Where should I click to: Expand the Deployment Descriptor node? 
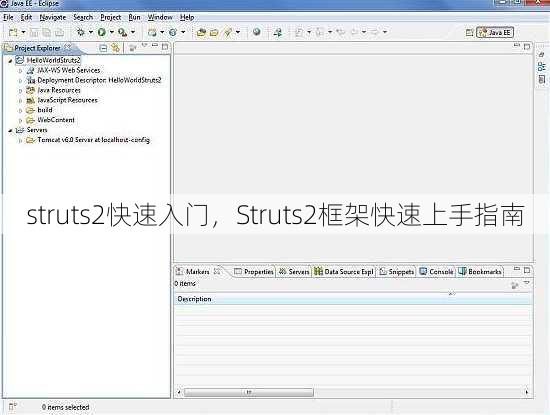pos(20,81)
